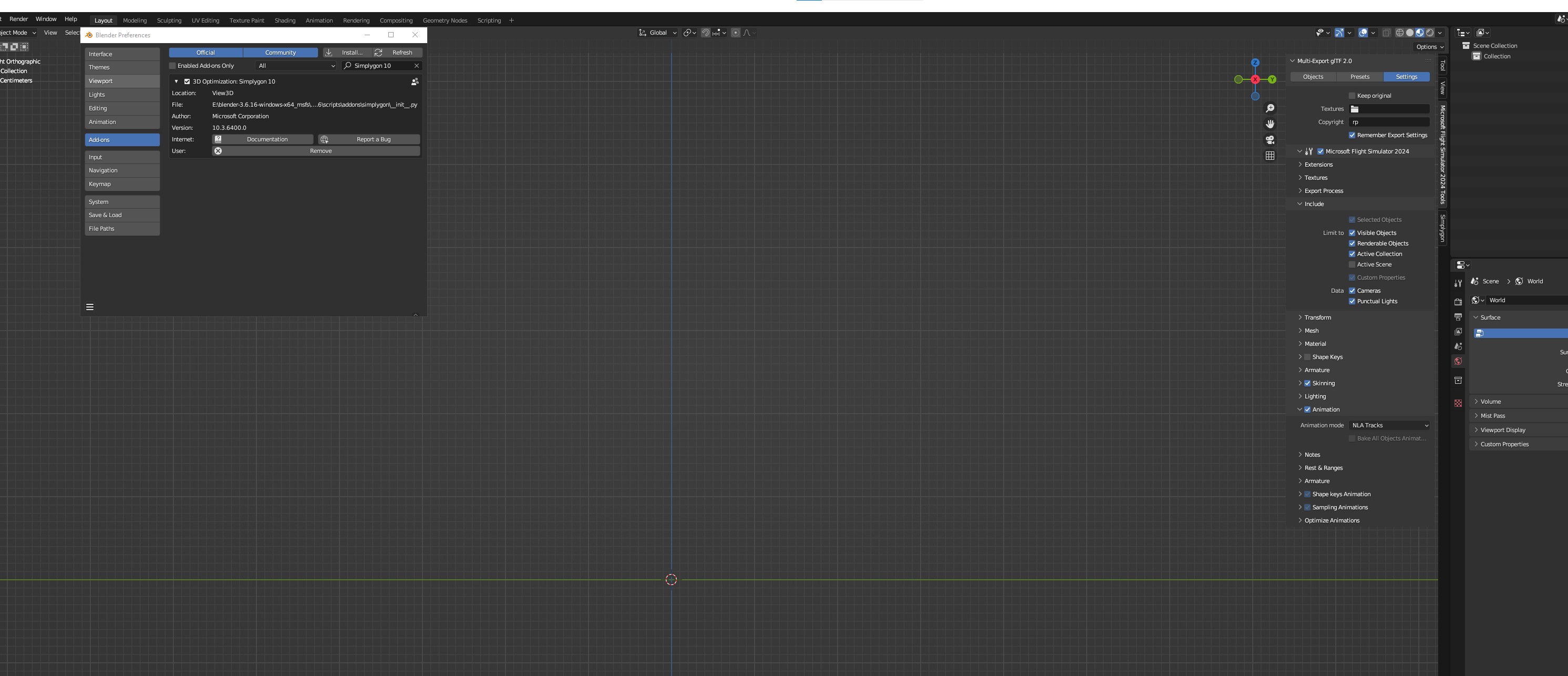
Task: Switch viewport to wireframe shading
Action: click(x=1399, y=33)
